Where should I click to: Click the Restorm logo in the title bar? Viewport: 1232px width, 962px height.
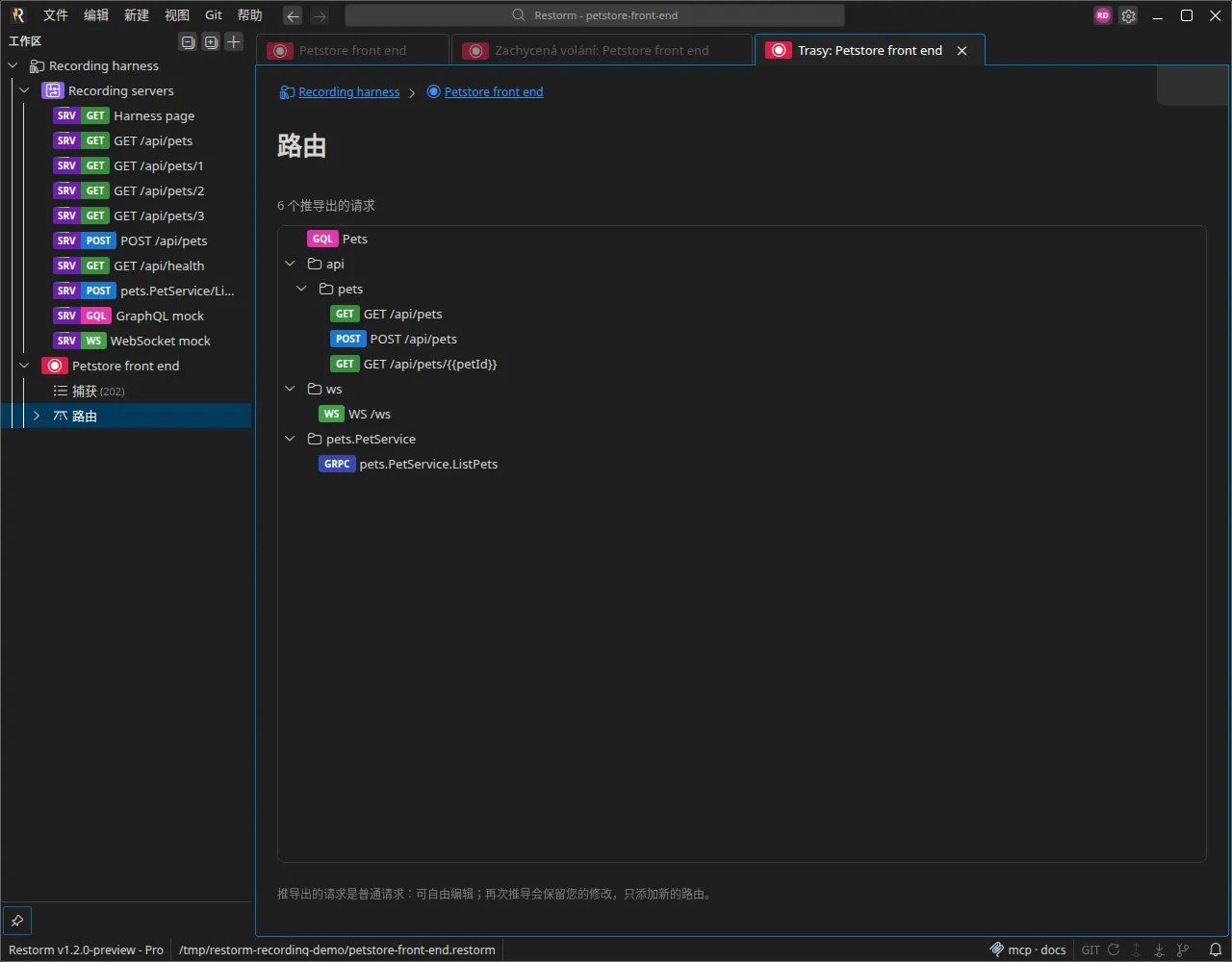coord(17,15)
